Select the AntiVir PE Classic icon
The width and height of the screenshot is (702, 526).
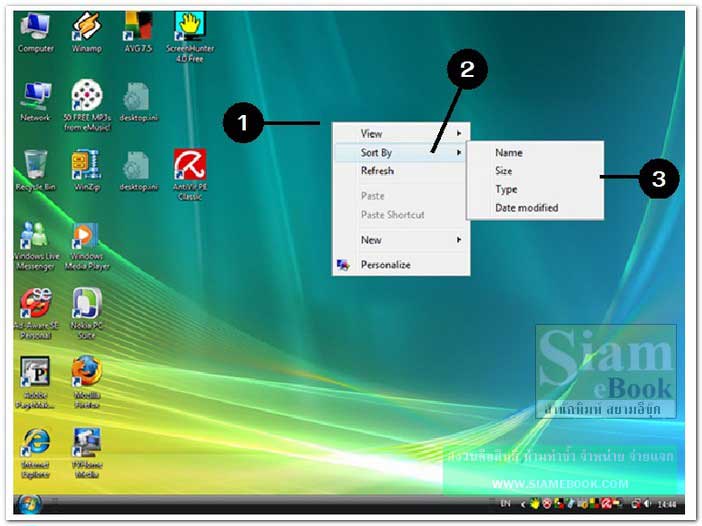pyautogui.click(x=190, y=175)
